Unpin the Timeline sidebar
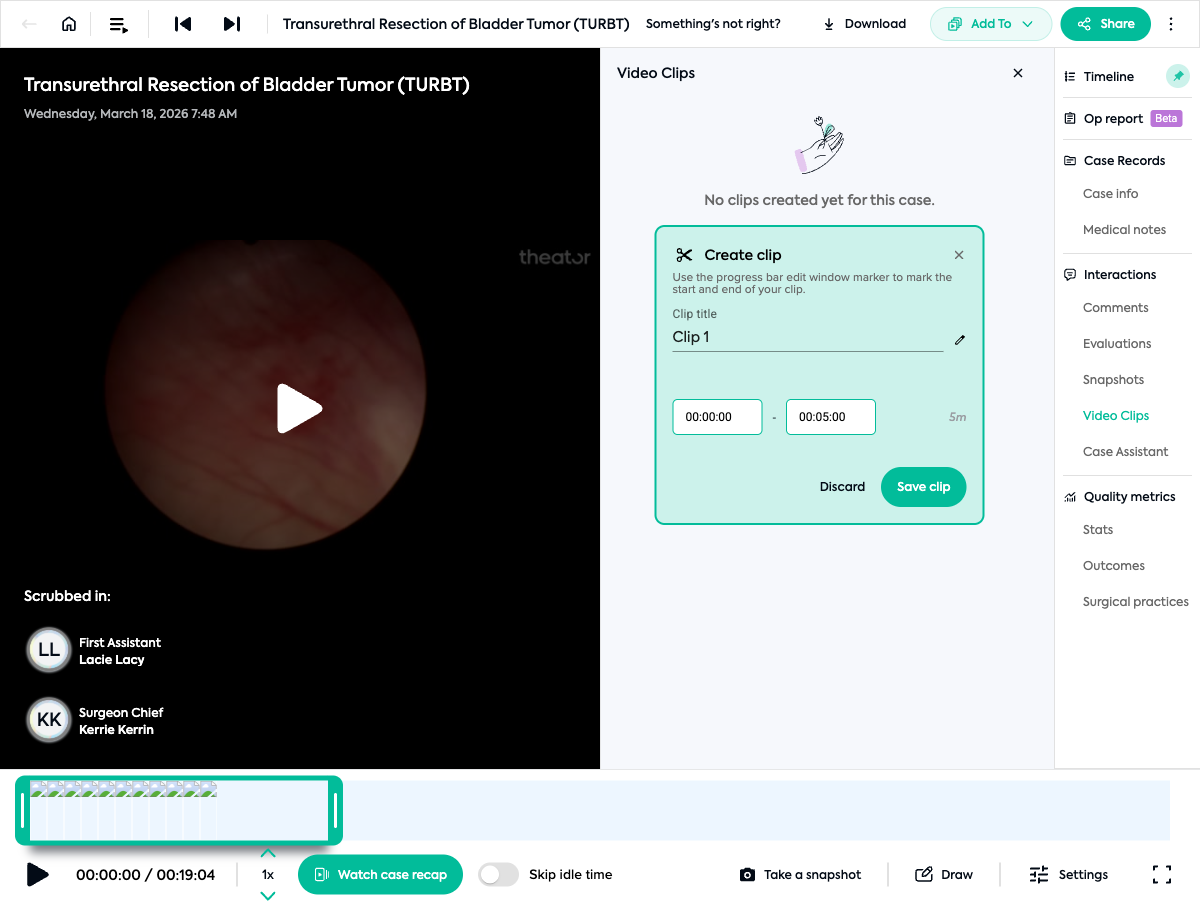1200x919 pixels. coord(1178,75)
